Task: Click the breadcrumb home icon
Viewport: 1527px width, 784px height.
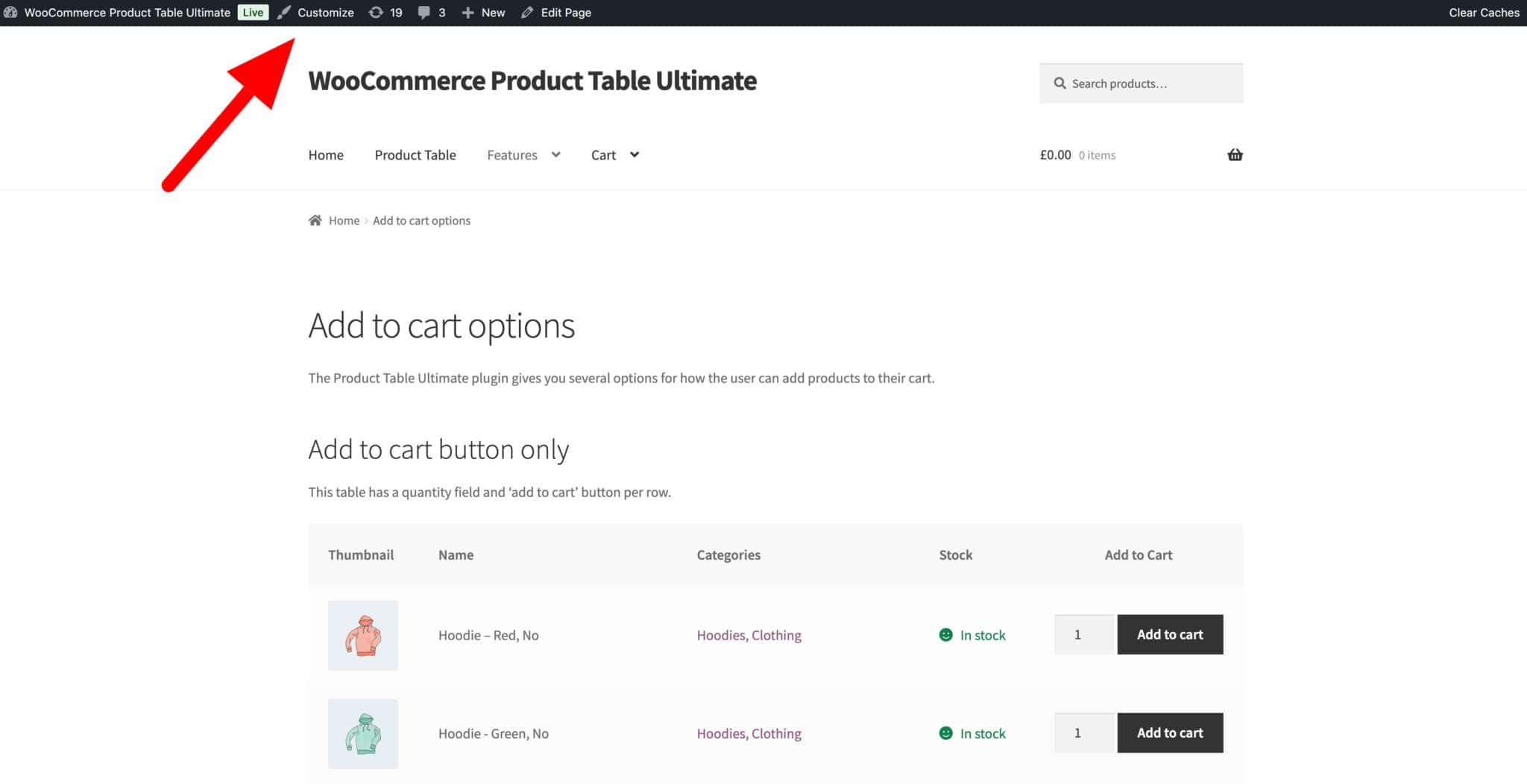Action: pyautogui.click(x=315, y=221)
